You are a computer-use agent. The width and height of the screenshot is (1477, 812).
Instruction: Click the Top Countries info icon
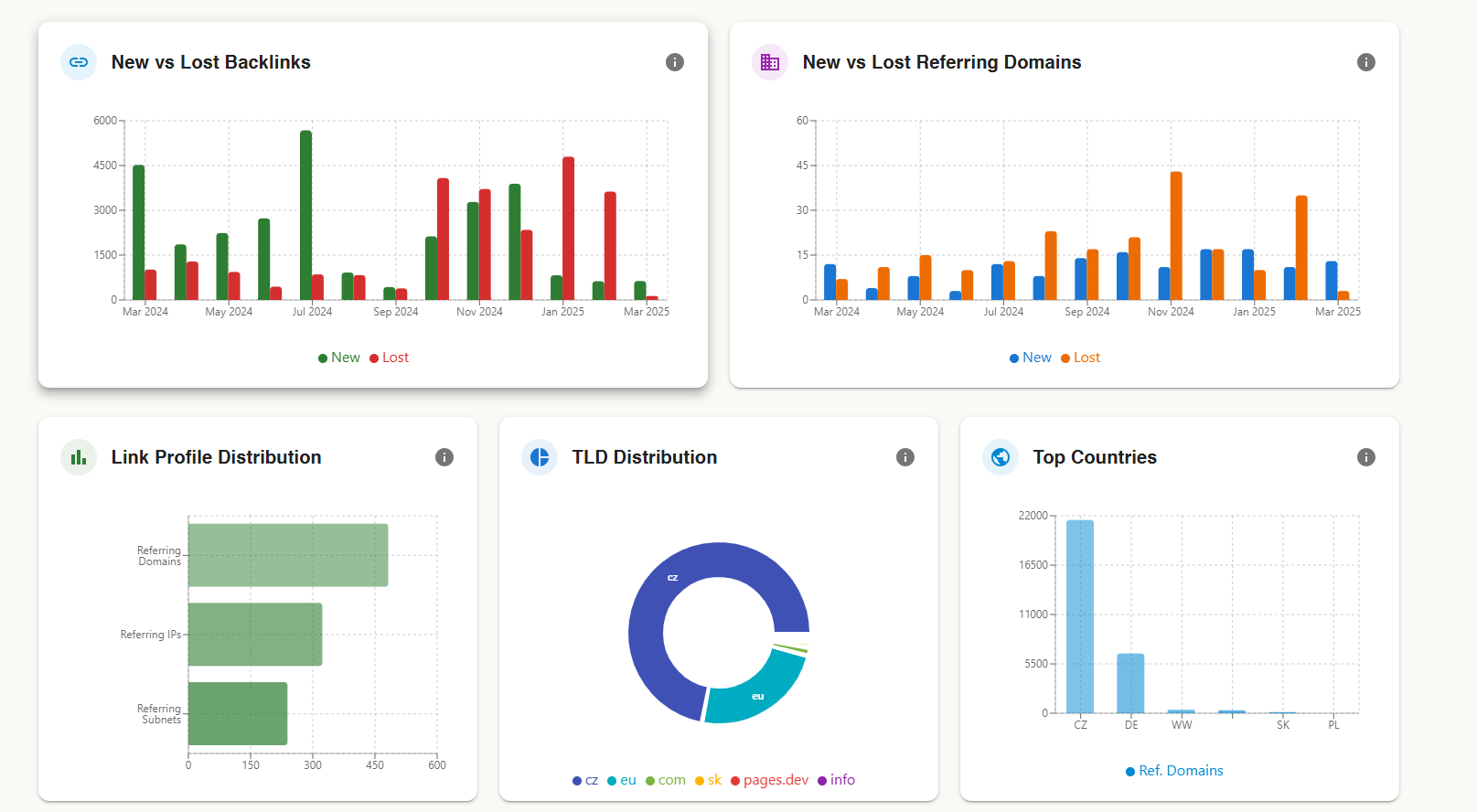point(1366,457)
